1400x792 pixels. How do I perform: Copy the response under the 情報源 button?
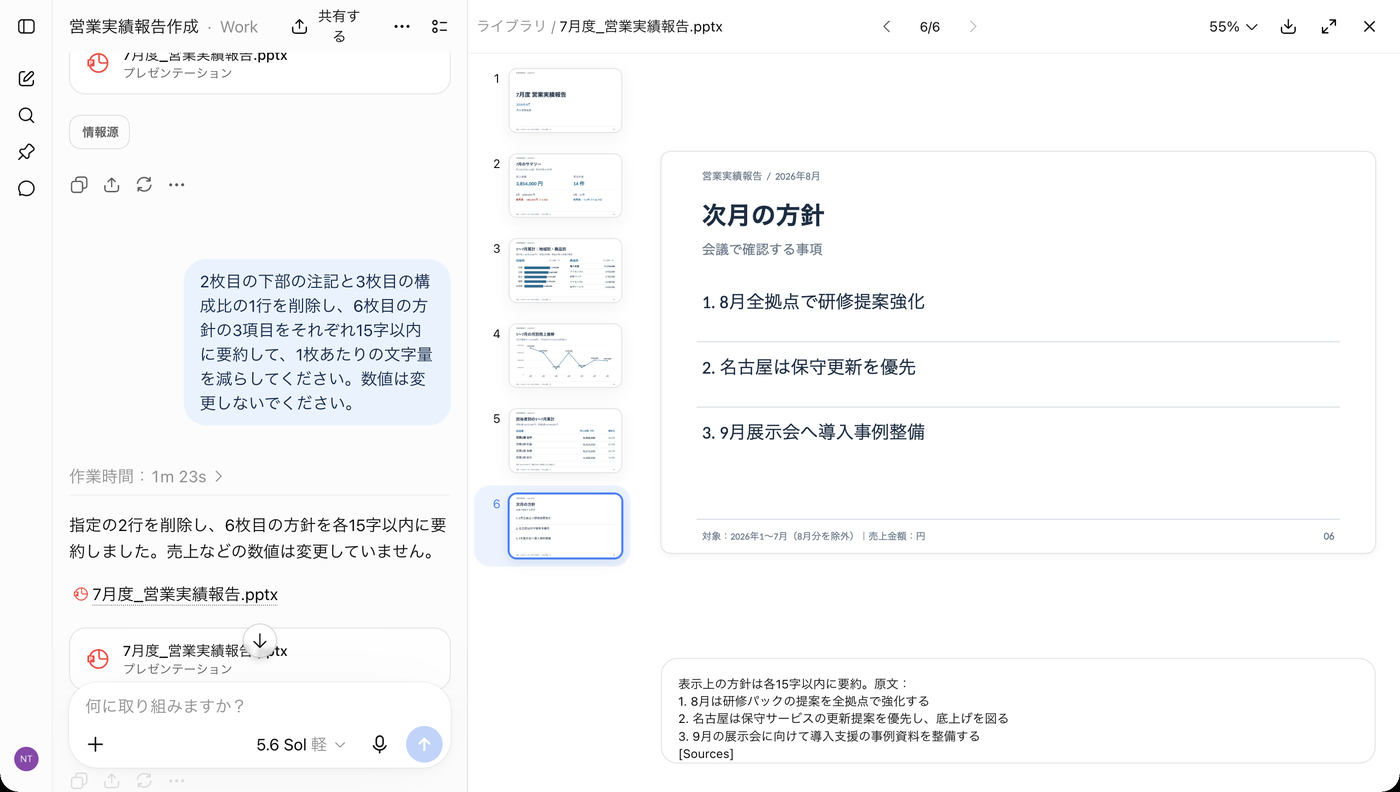pyautogui.click(x=79, y=185)
